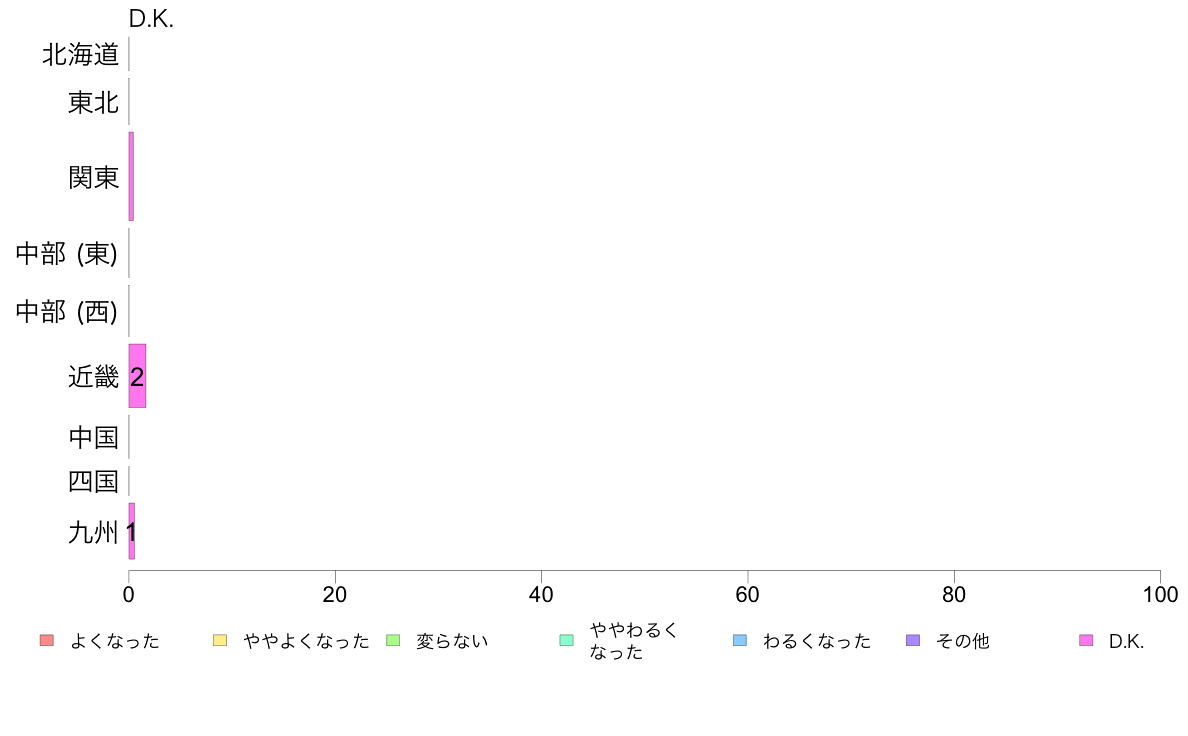This screenshot has height=736, width=1188.
Task: Click the green 変らない legend swatch
Action: [x=393, y=640]
